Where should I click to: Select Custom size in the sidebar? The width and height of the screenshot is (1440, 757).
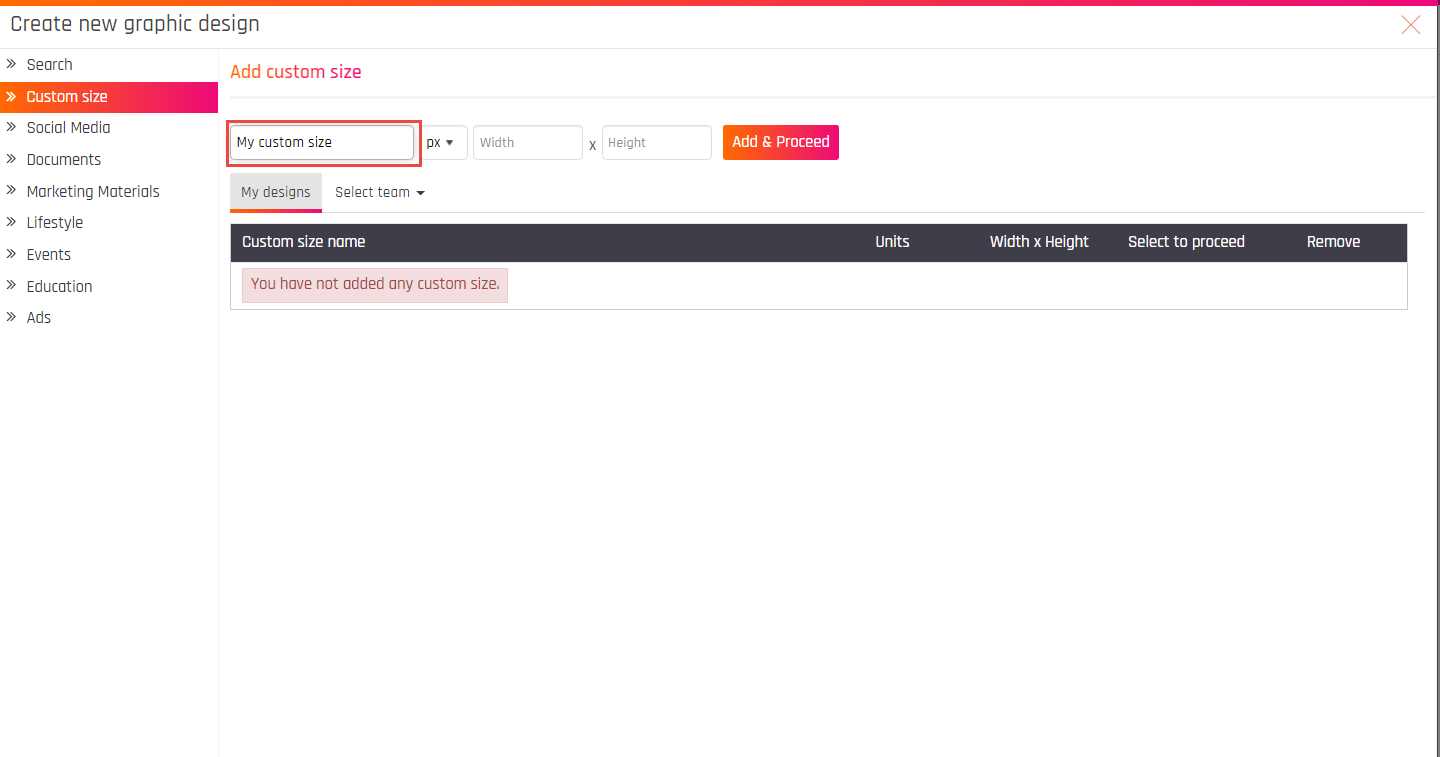[109, 97]
